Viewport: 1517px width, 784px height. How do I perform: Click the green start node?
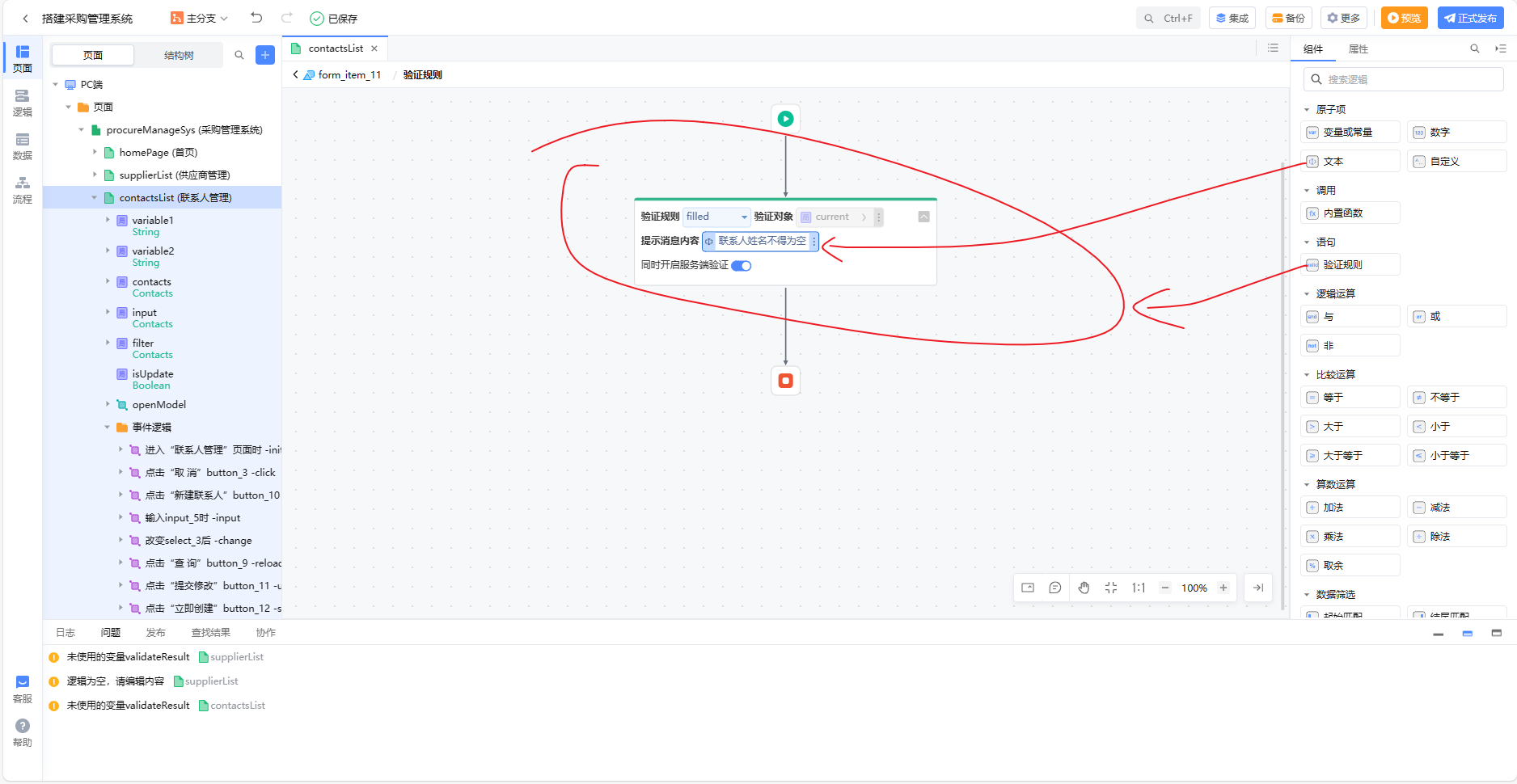(785, 119)
